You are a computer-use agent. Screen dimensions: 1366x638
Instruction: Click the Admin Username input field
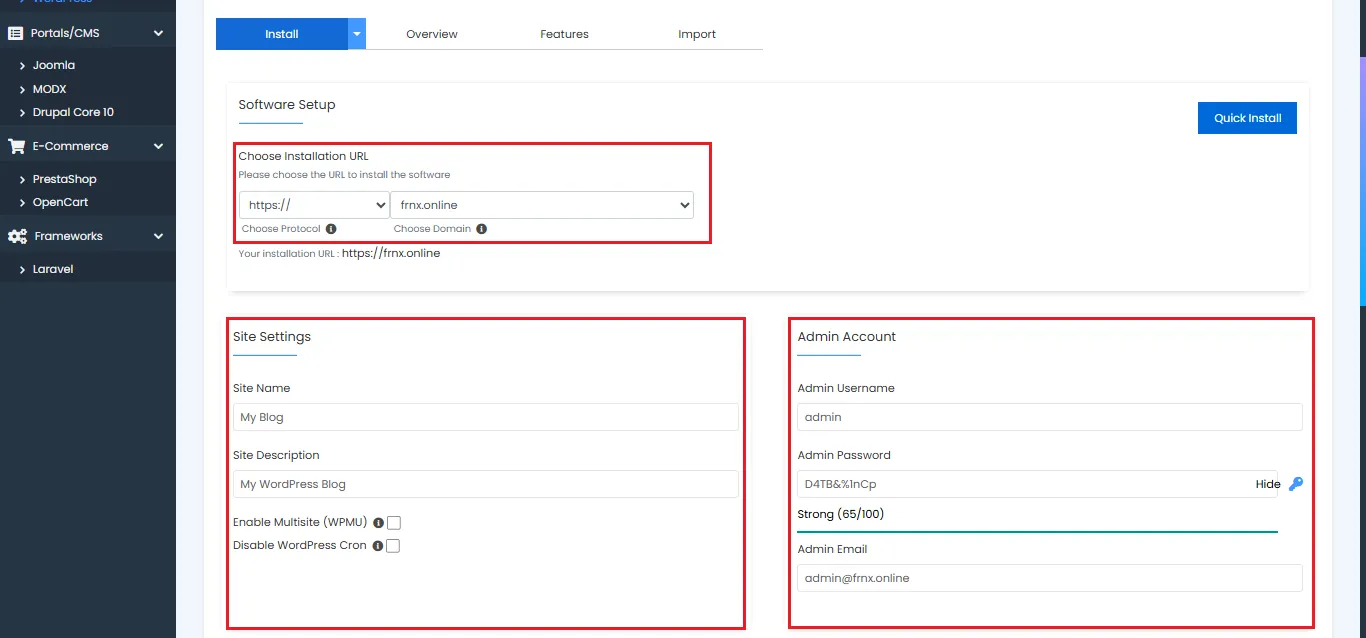point(1050,417)
